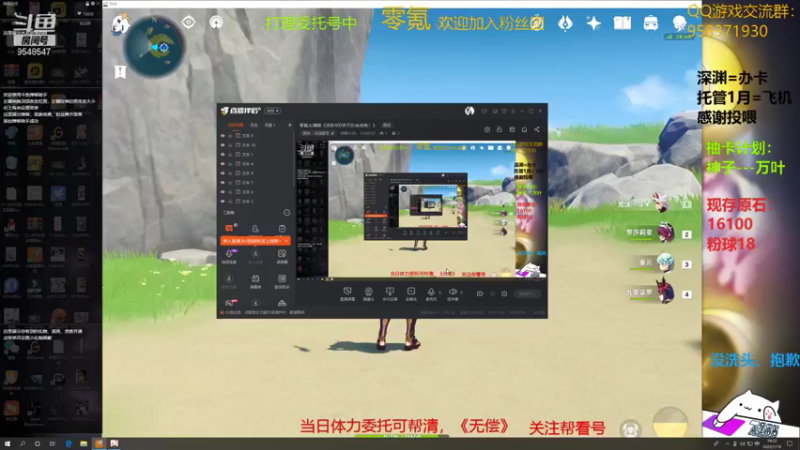This screenshot has height=450, width=800.
Task: Click the eye-shaped icon beside the minimap
Action: tap(188, 22)
